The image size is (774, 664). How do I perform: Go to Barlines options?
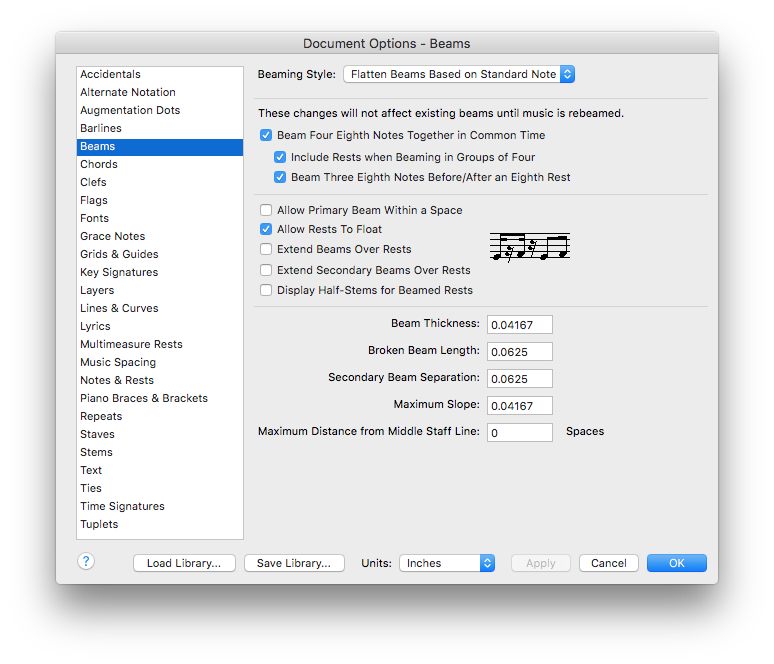click(x=160, y=128)
